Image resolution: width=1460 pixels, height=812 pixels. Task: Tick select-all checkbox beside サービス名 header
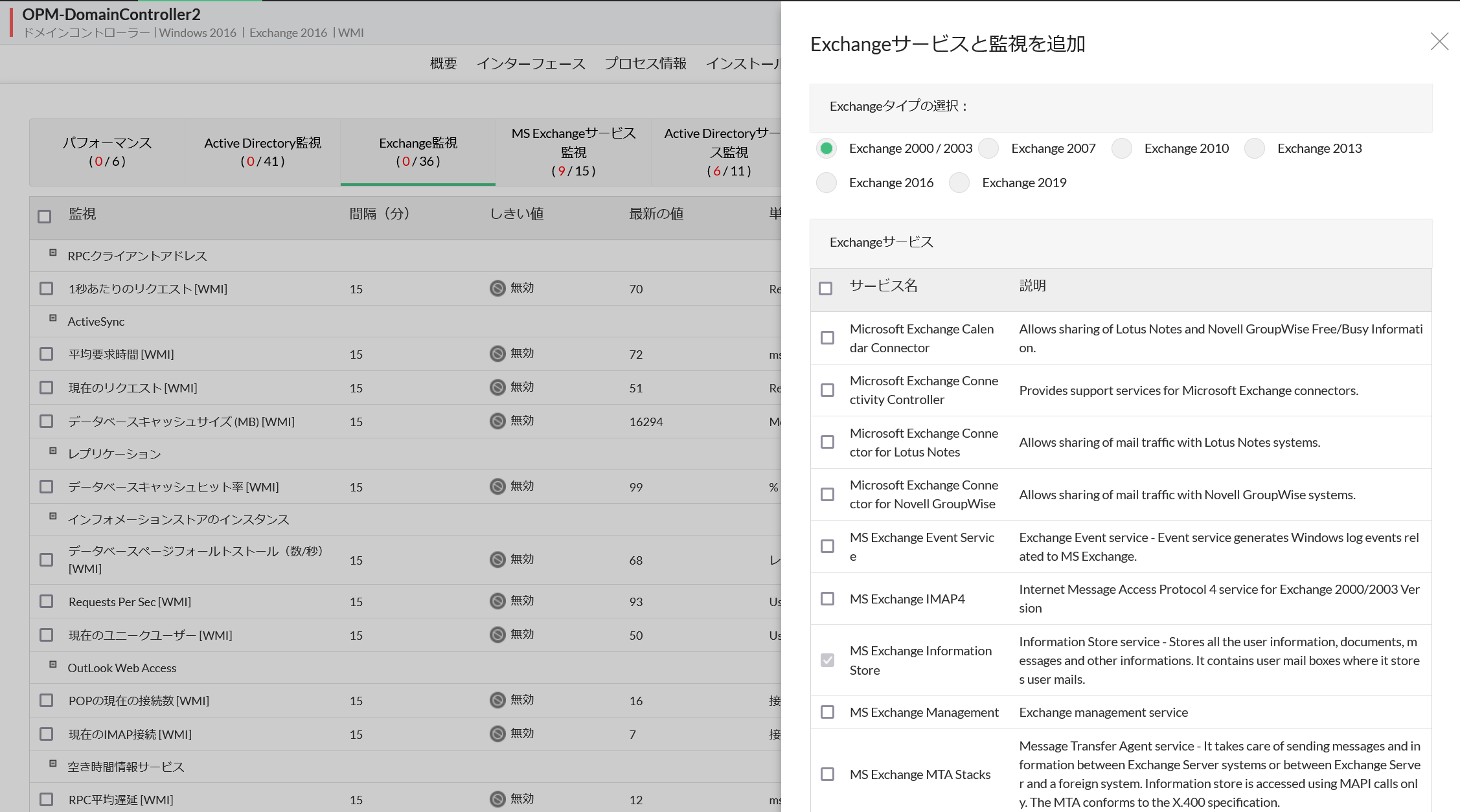825,288
